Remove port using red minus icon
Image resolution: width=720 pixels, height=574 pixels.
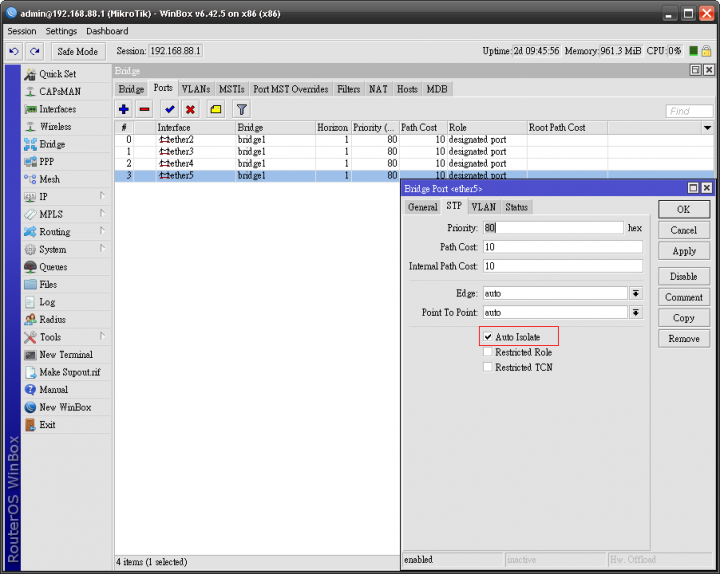pyautogui.click(x=144, y=109)
